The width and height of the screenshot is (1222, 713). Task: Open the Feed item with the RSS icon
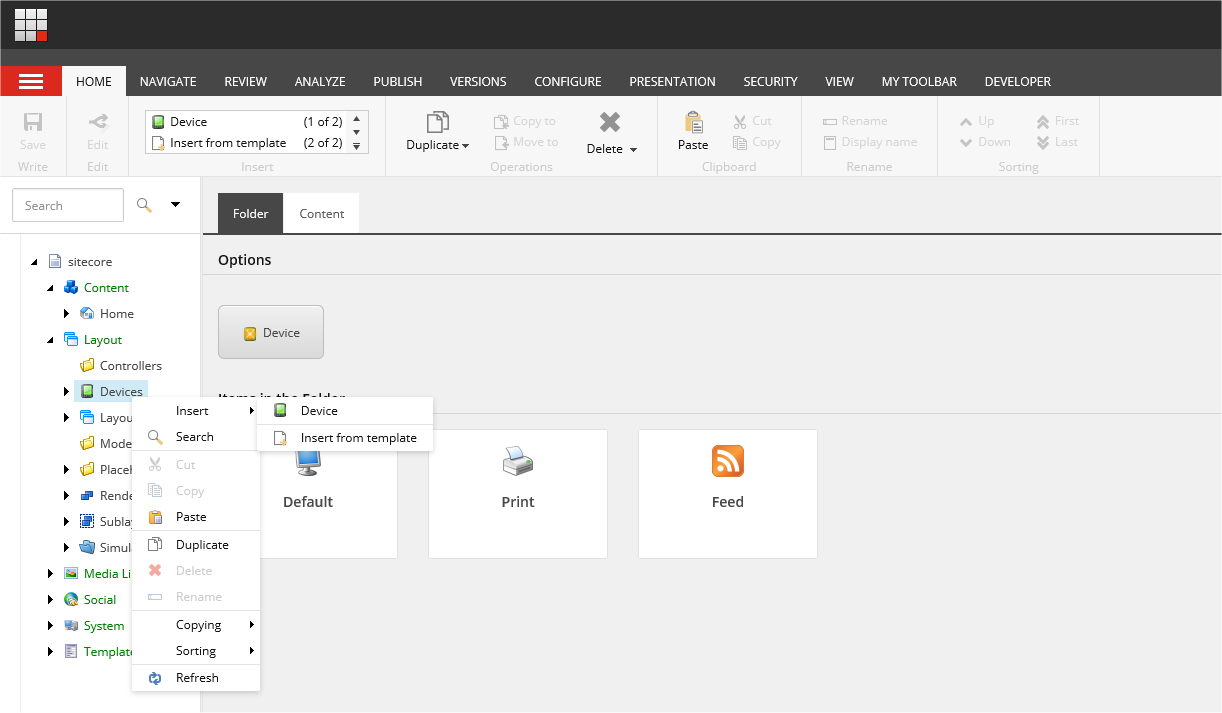pos(727,461)
